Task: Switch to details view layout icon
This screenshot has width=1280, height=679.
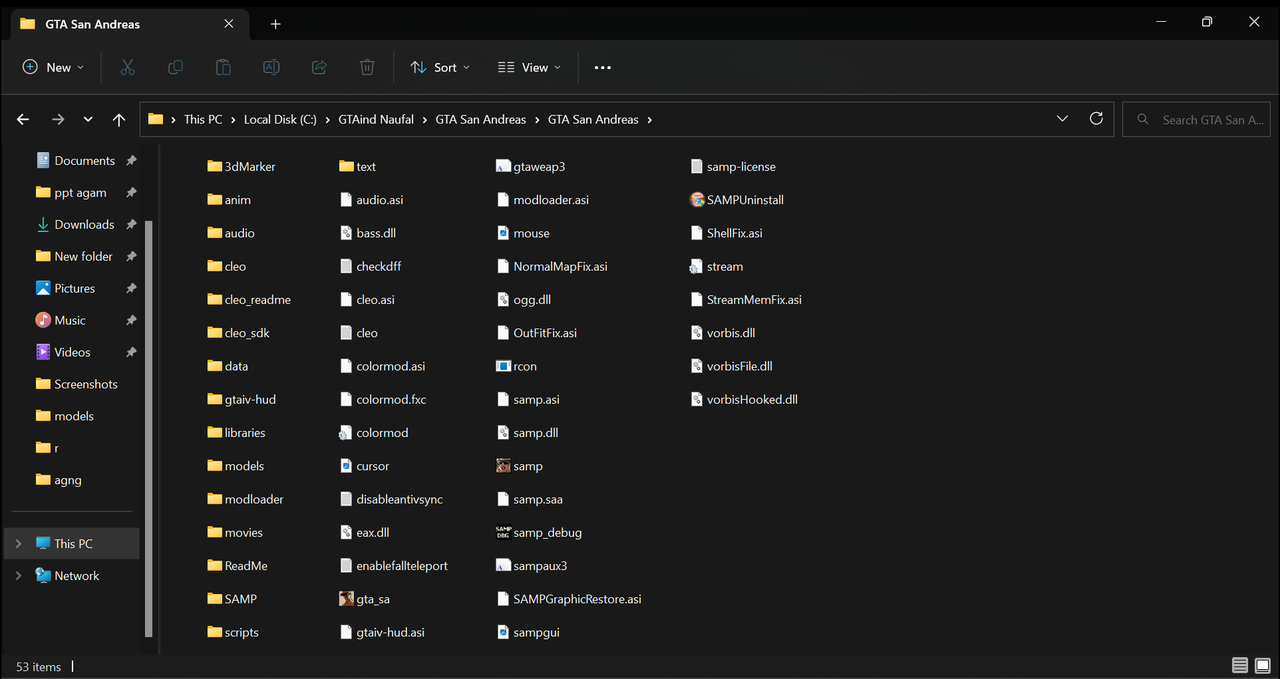Action: coord(1240,666)
